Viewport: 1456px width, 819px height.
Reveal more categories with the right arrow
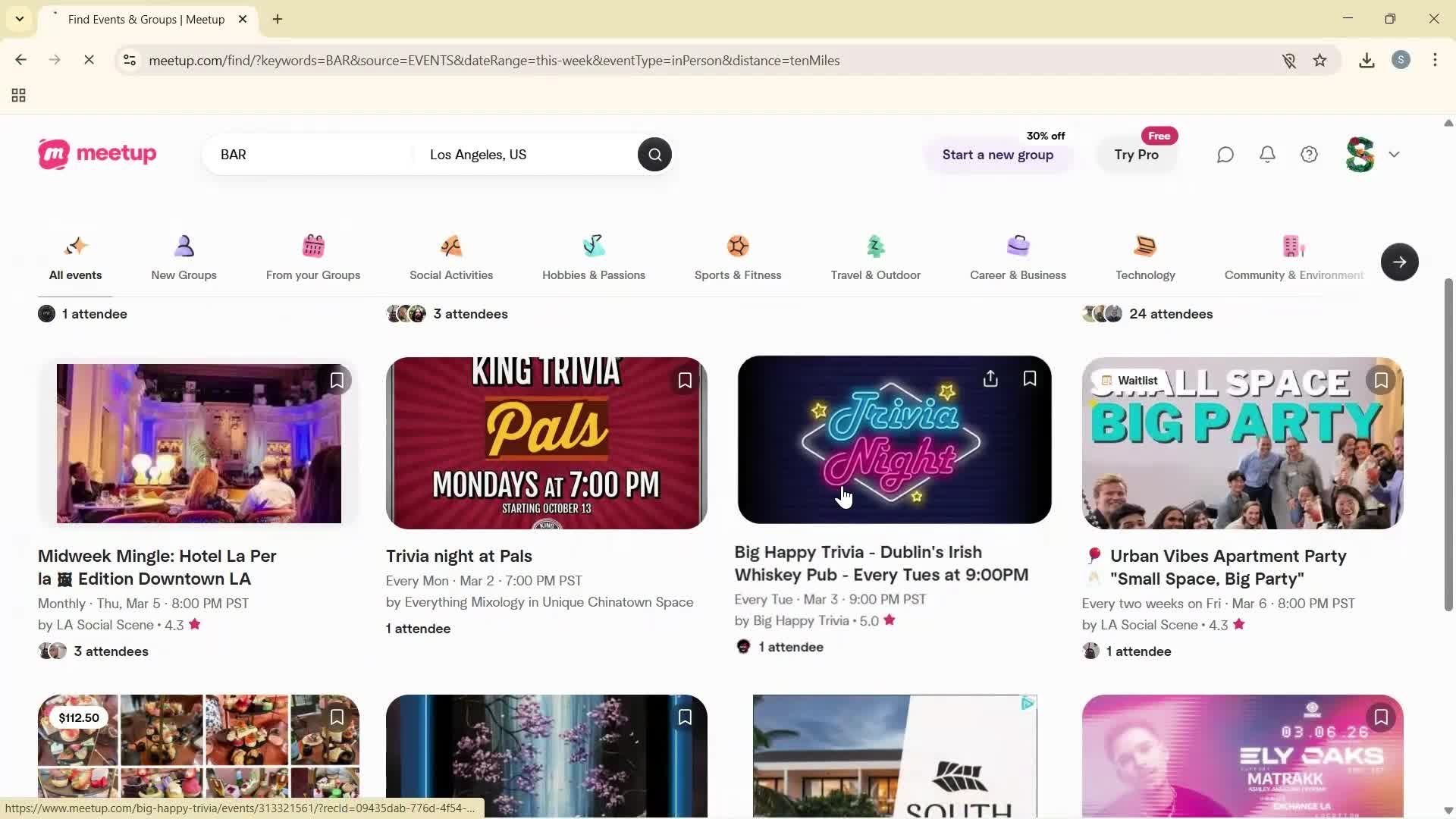[x=1399, y=262]
